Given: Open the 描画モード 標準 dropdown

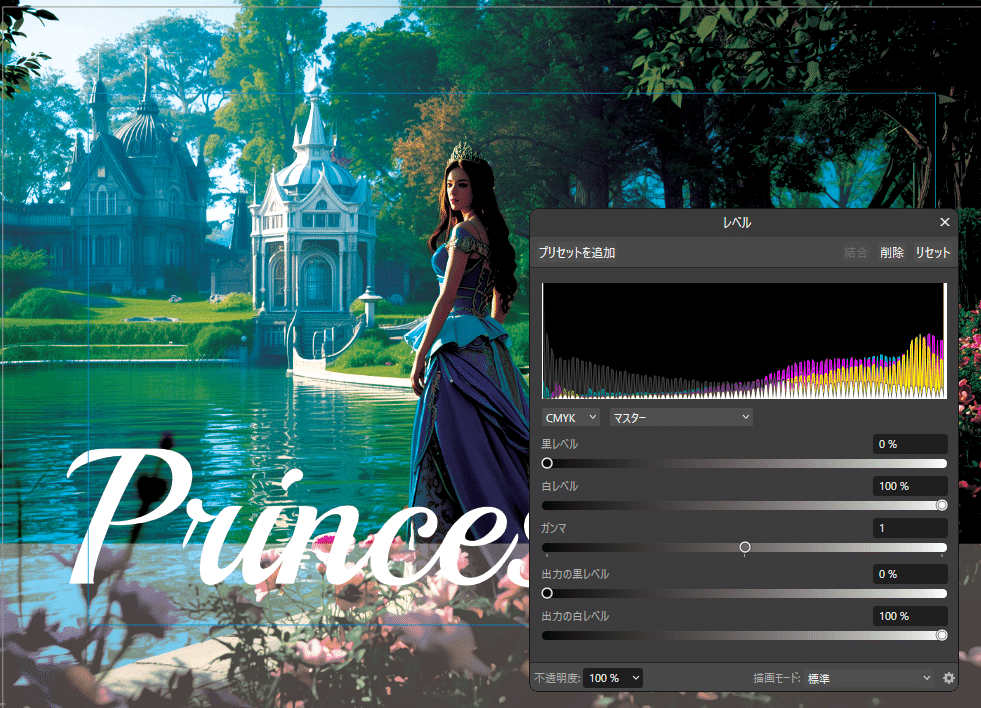Looking at the screenshot, I should pos(868,678).
